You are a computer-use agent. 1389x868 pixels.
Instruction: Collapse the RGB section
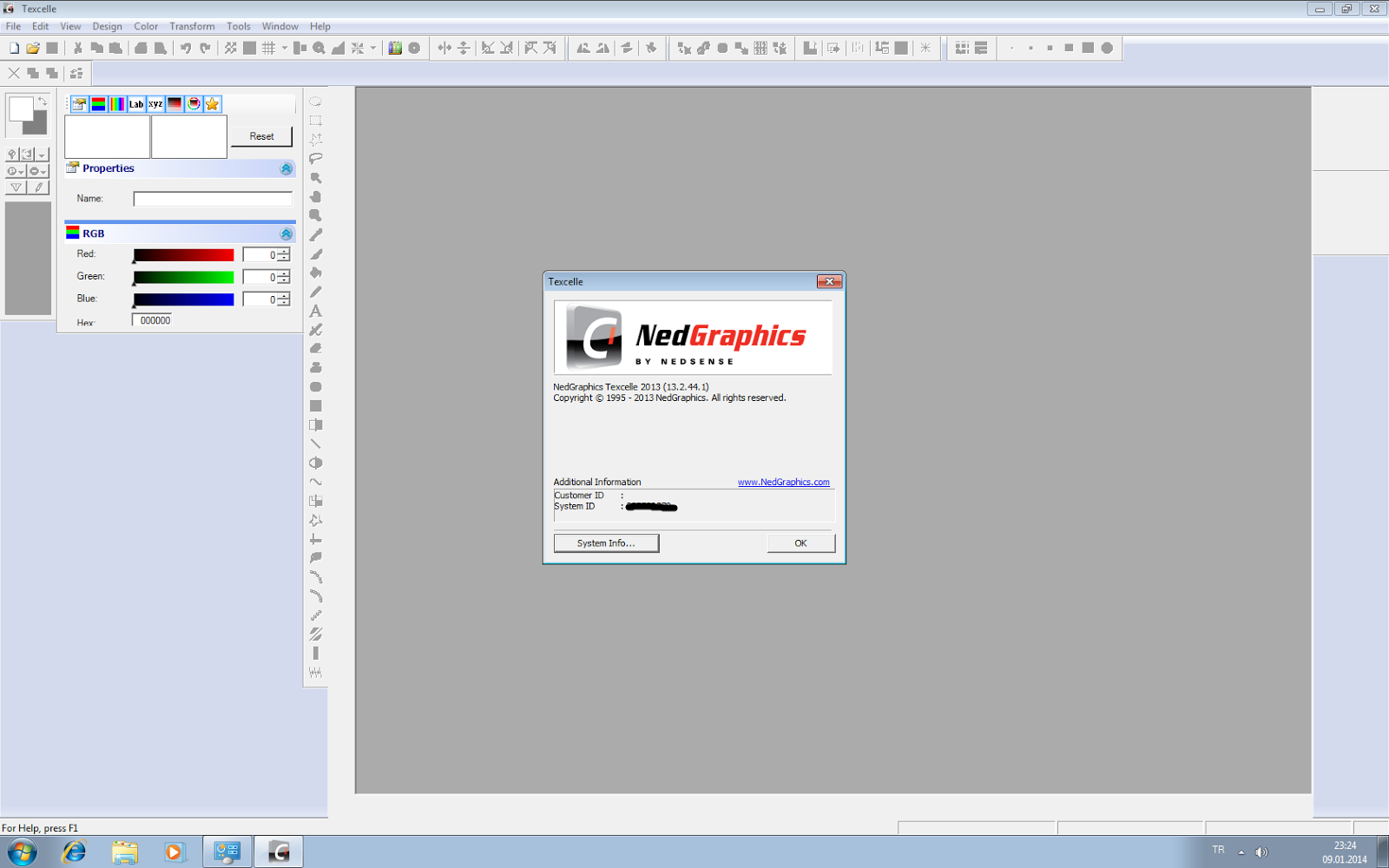pyautogui.click(x=286, y=233)
